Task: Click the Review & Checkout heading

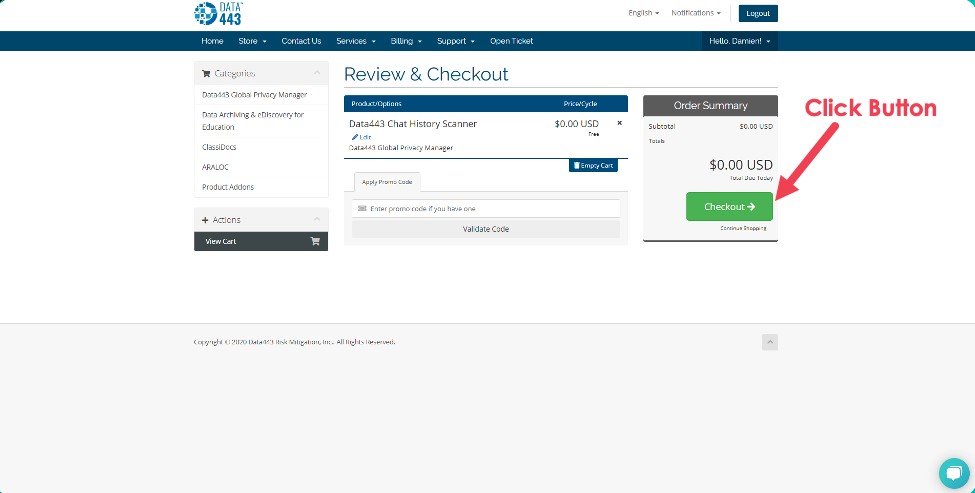Action: click(x=426, y=74)
